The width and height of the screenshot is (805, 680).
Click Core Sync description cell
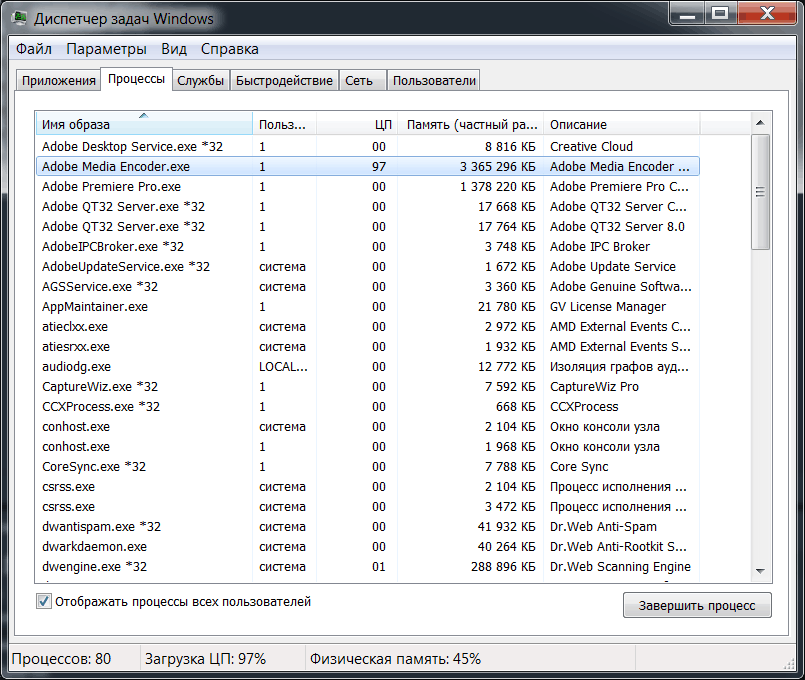pyautogui.click(x=579, y=467)
